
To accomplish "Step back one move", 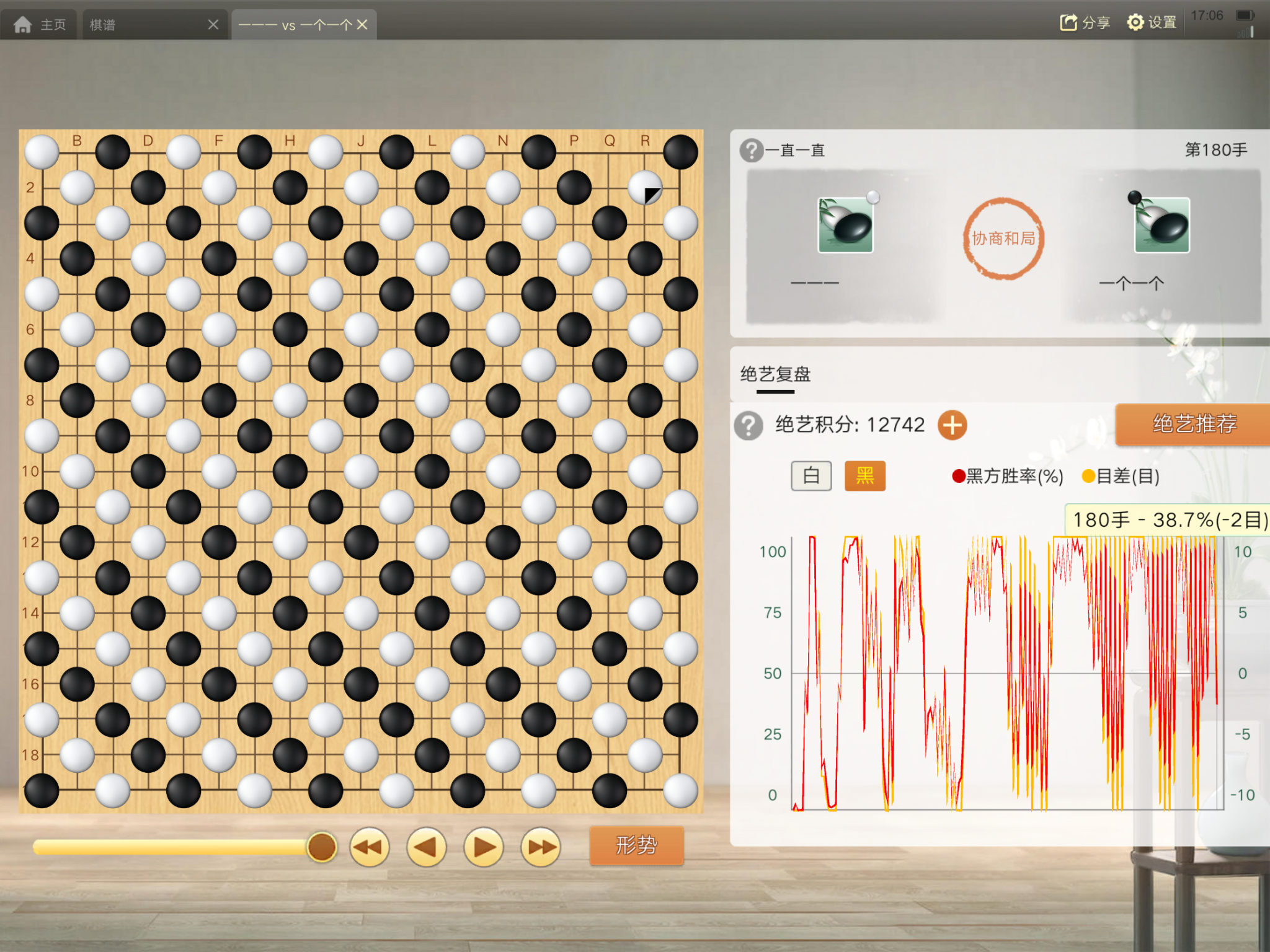I will [427, 847].
